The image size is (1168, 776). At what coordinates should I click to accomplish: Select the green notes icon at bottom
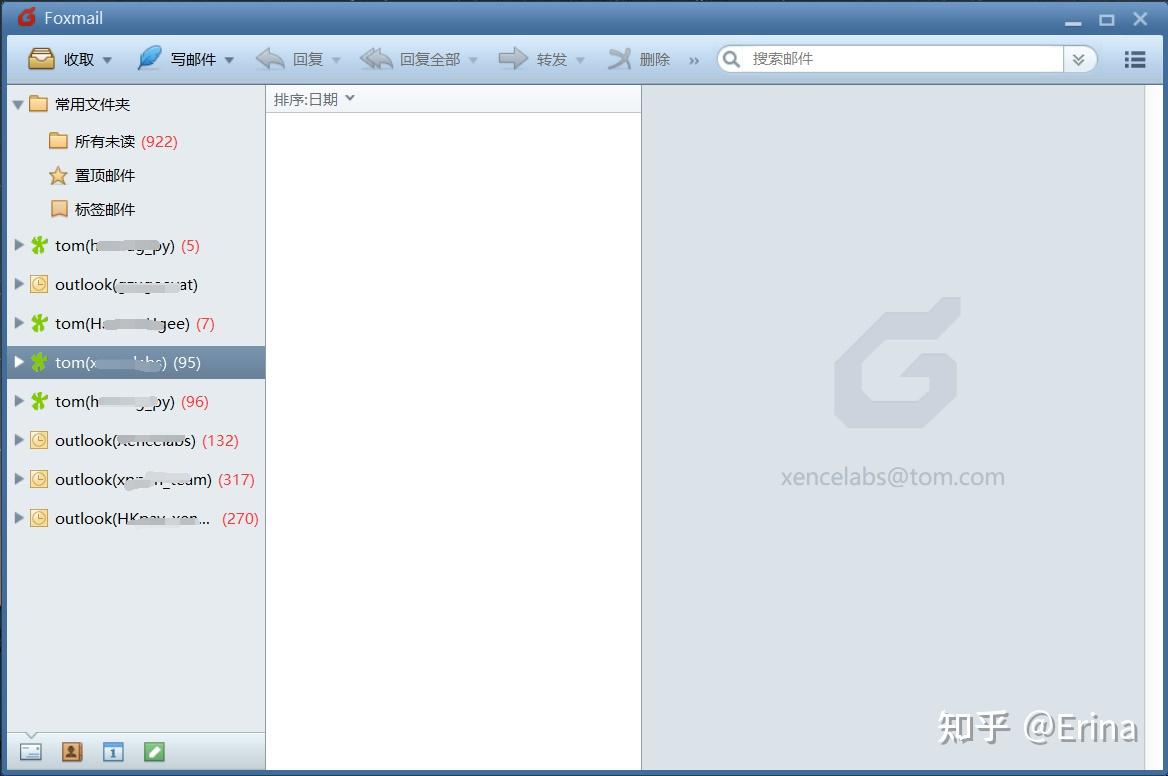[154, 750]
